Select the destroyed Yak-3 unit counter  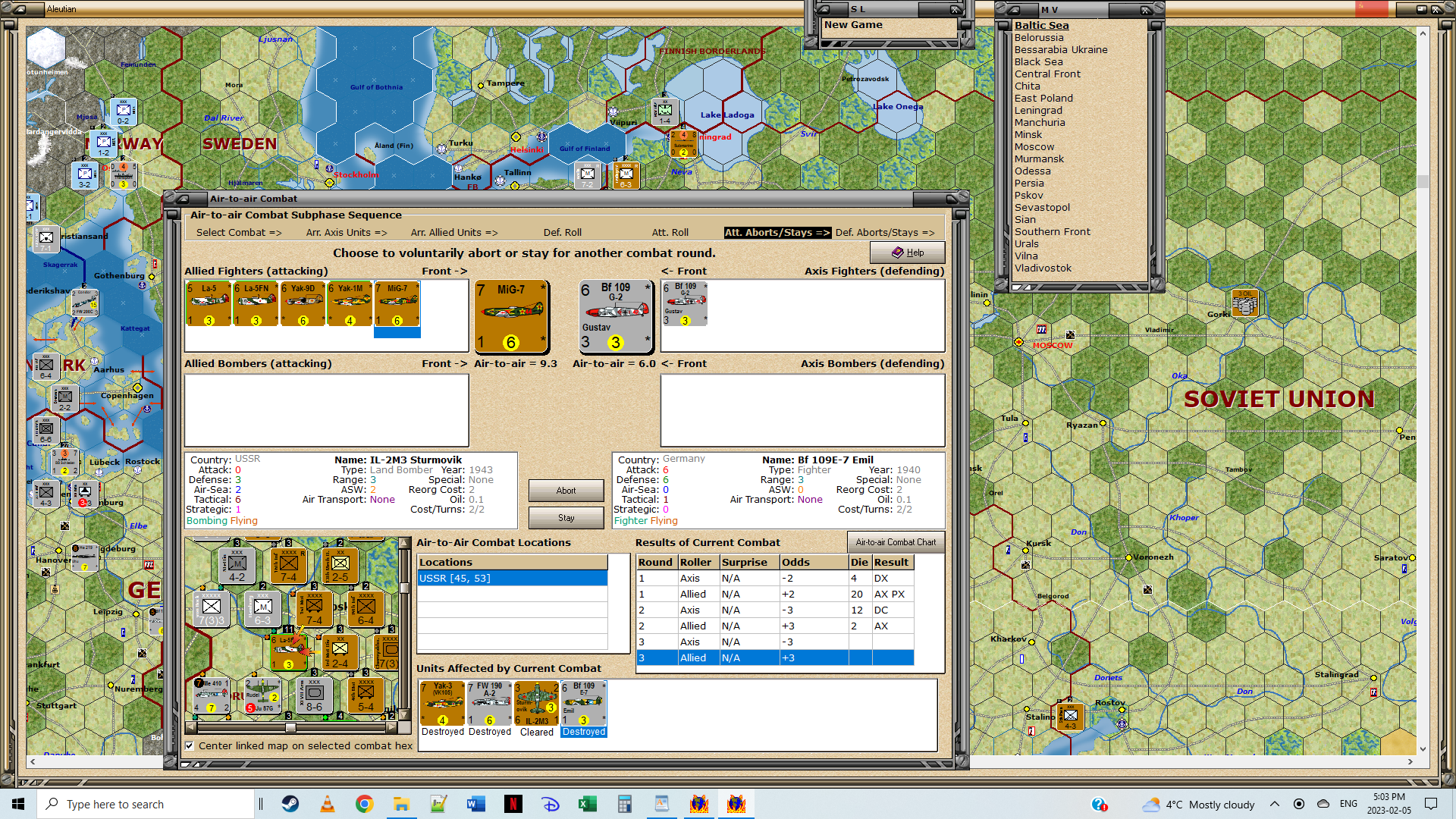(x=443, y=703)
